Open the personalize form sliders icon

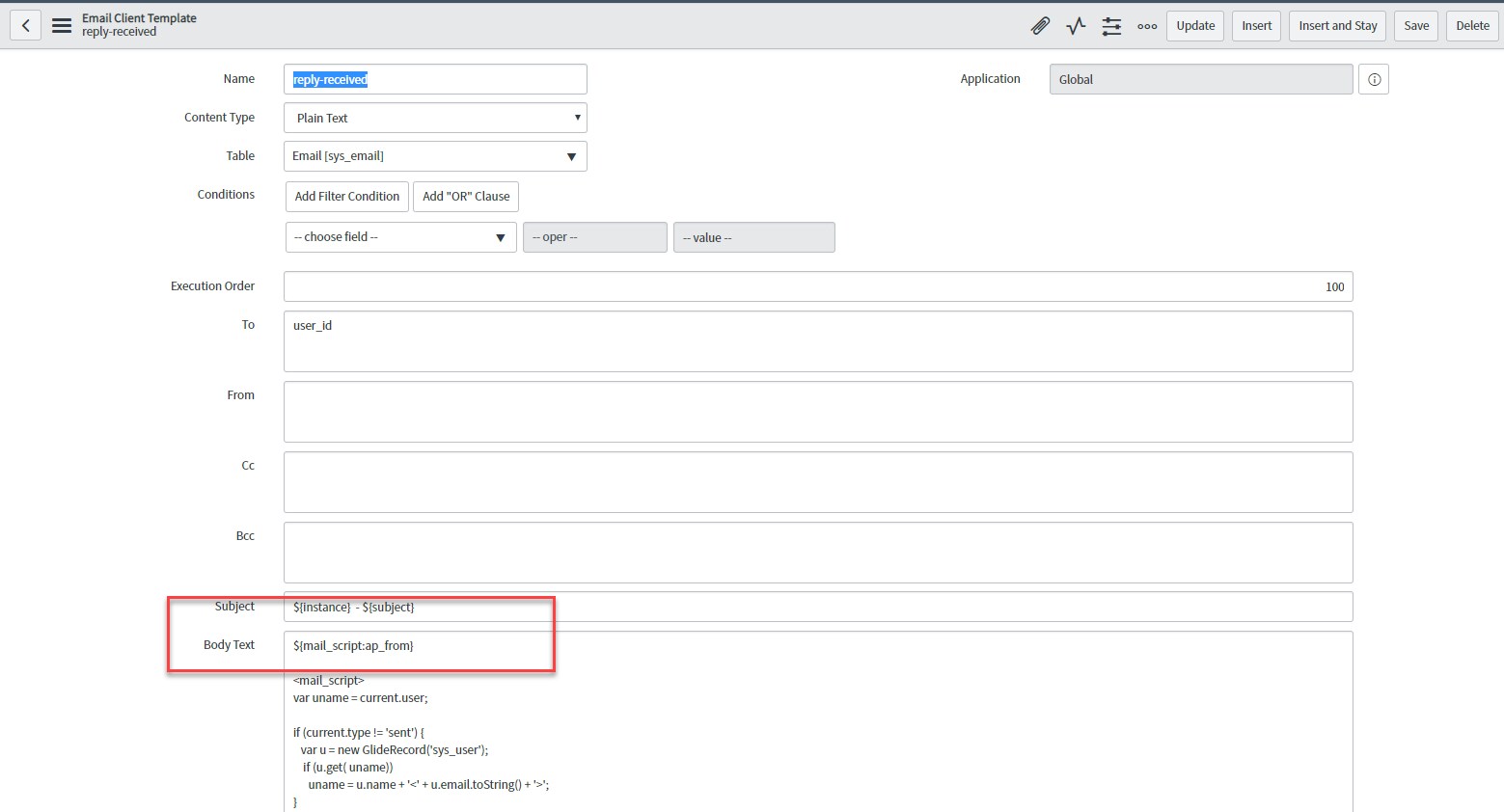click(1111, 26)
